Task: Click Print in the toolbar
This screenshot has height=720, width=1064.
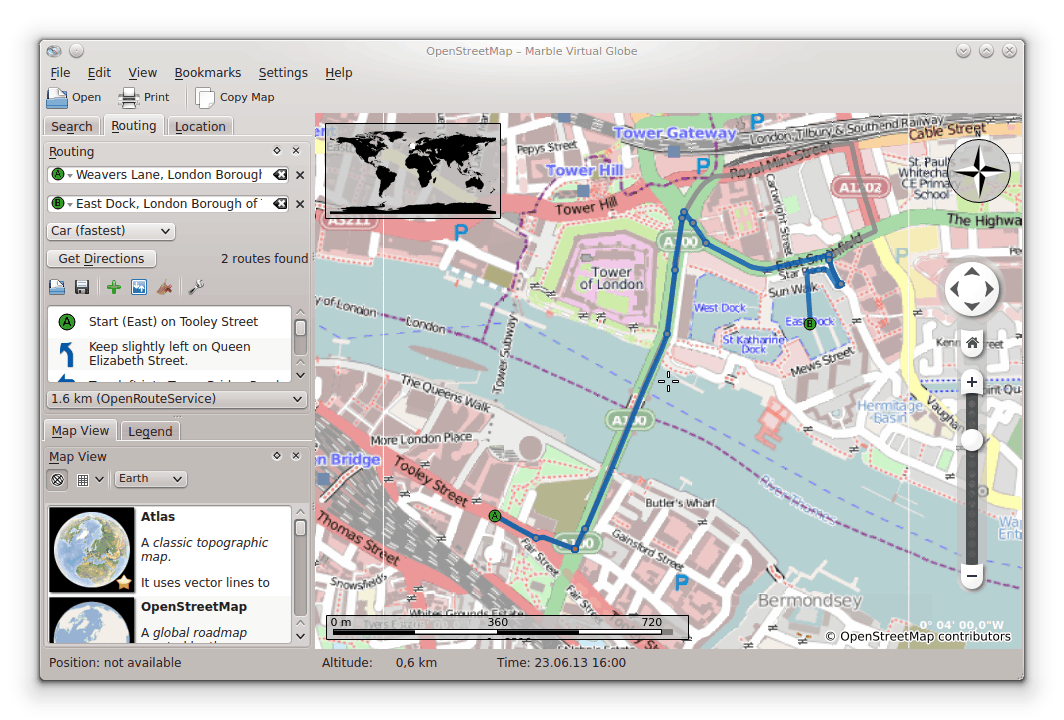Action: pos(143,98)
